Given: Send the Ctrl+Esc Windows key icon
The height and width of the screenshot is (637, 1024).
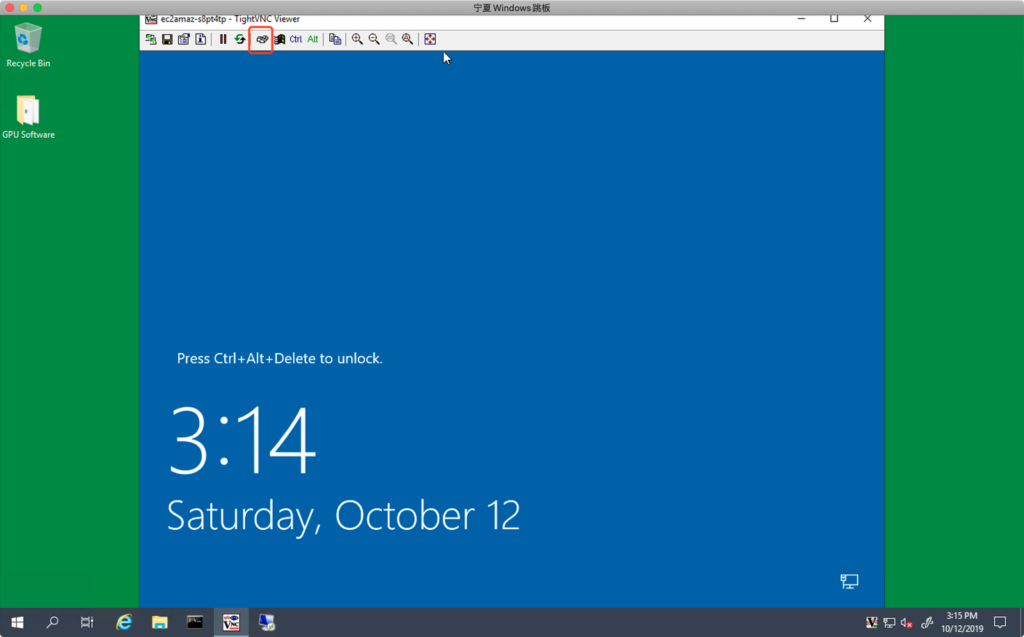Looking at the screenshot, I should pos(280,39).
